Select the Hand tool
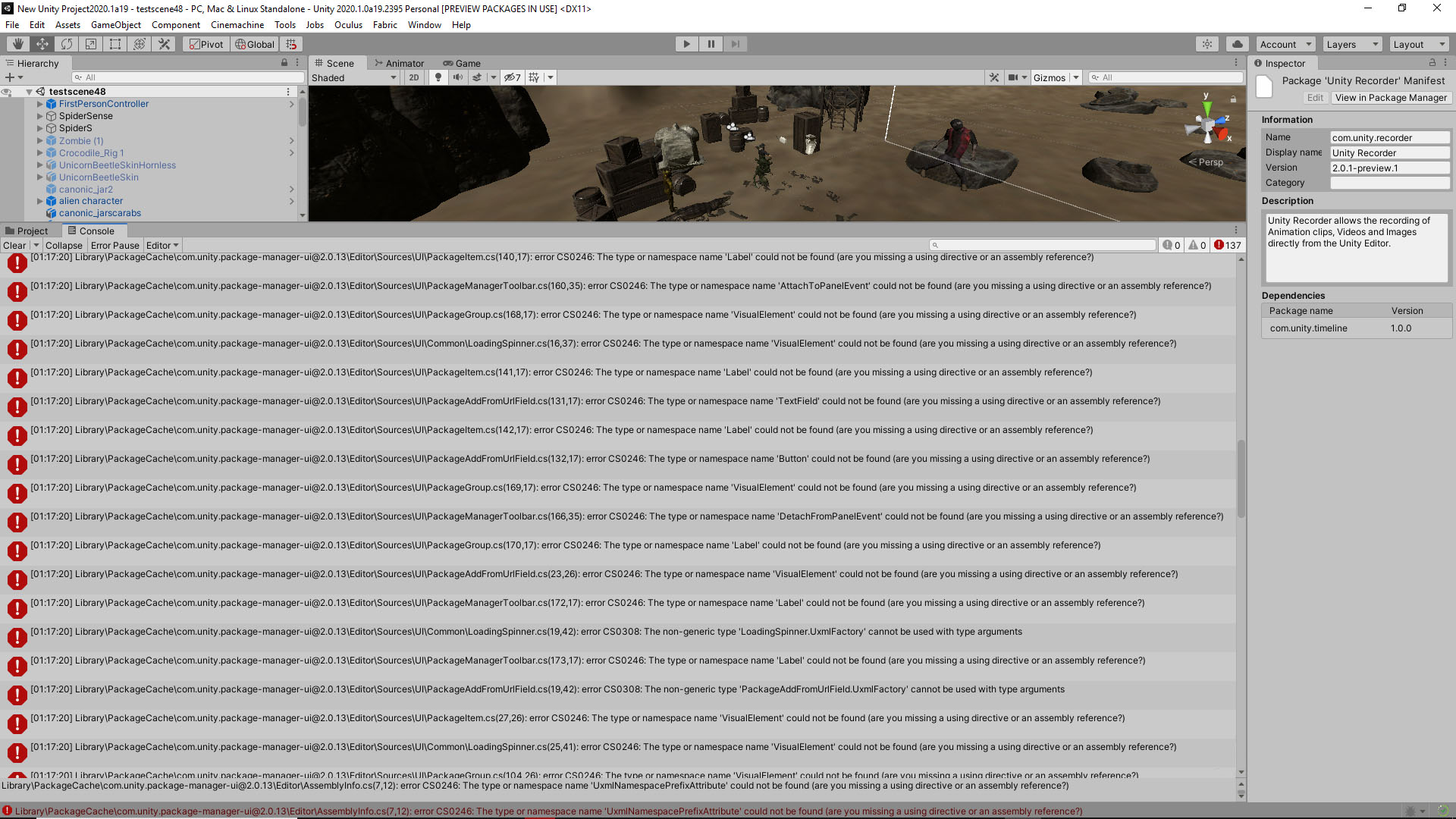 pos(18,44)
